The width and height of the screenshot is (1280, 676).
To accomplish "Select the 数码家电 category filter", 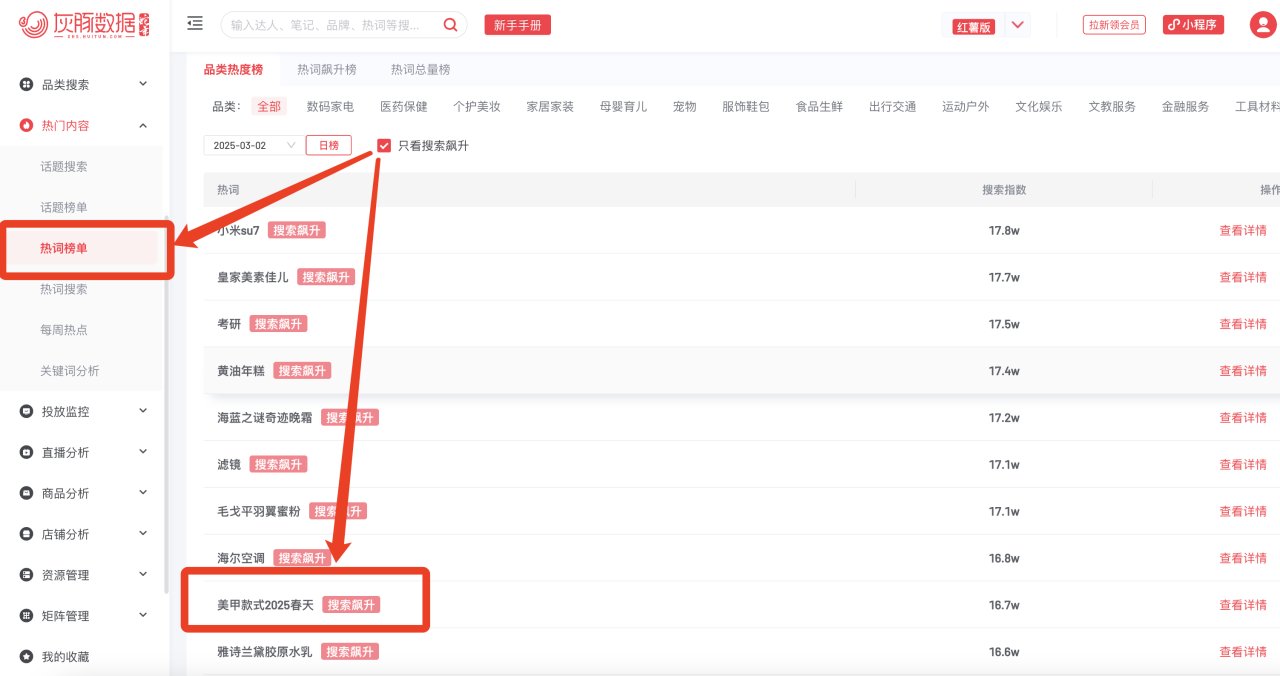I will 330,107.
